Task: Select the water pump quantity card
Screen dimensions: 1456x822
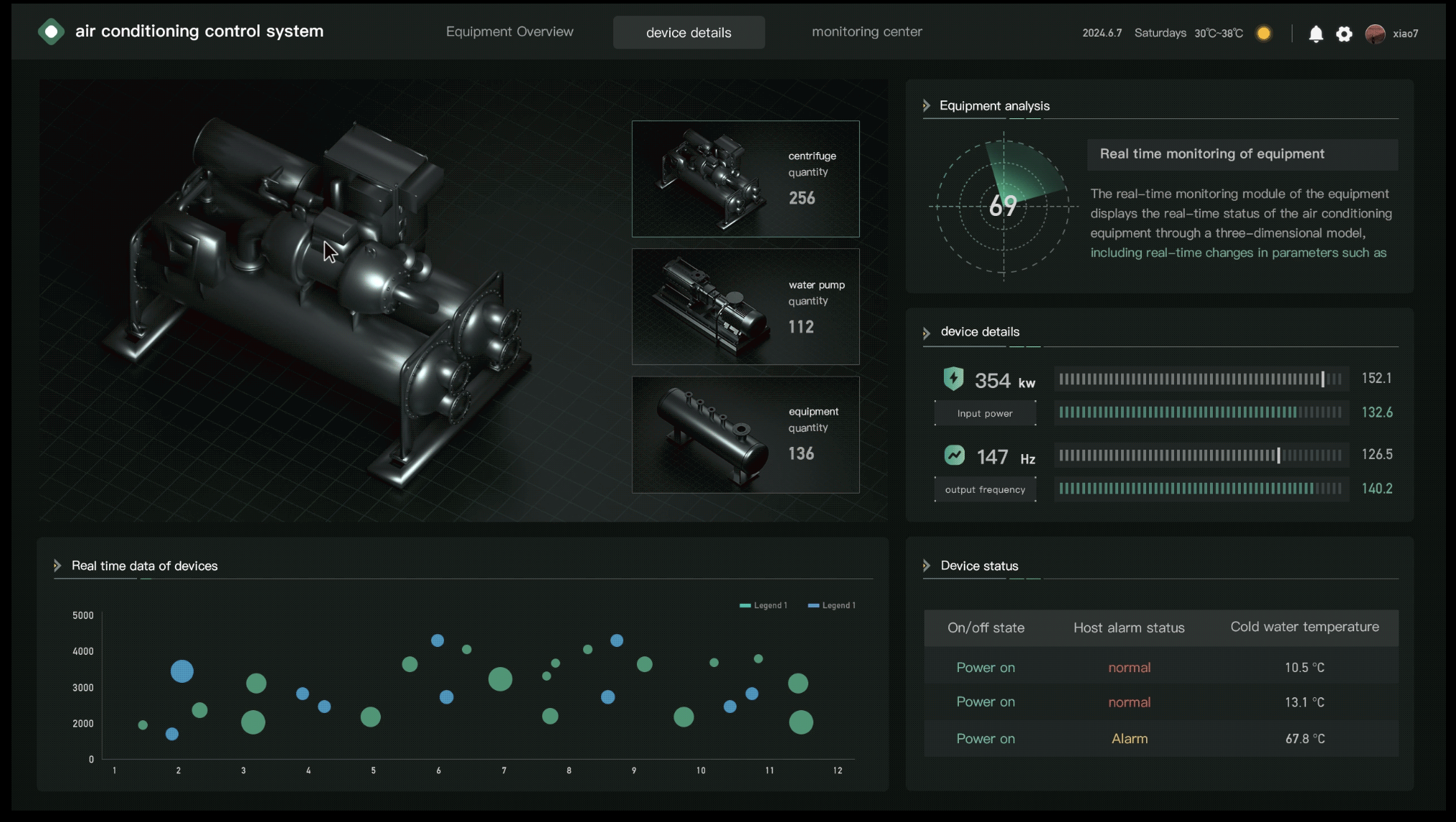Action: [745, 307]
